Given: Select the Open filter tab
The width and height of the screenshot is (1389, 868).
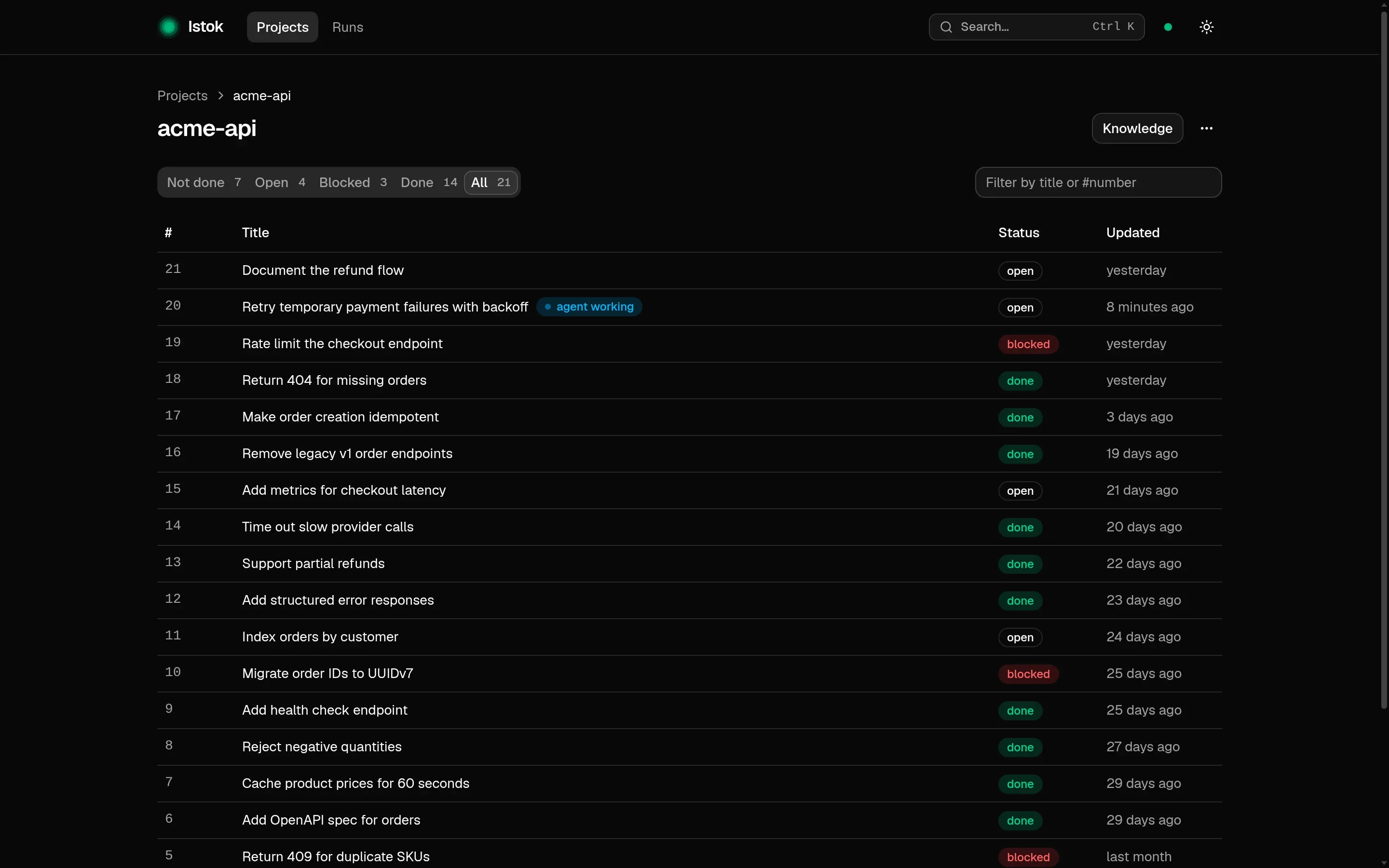Looking at the screenshot, I should click(280, 182).
